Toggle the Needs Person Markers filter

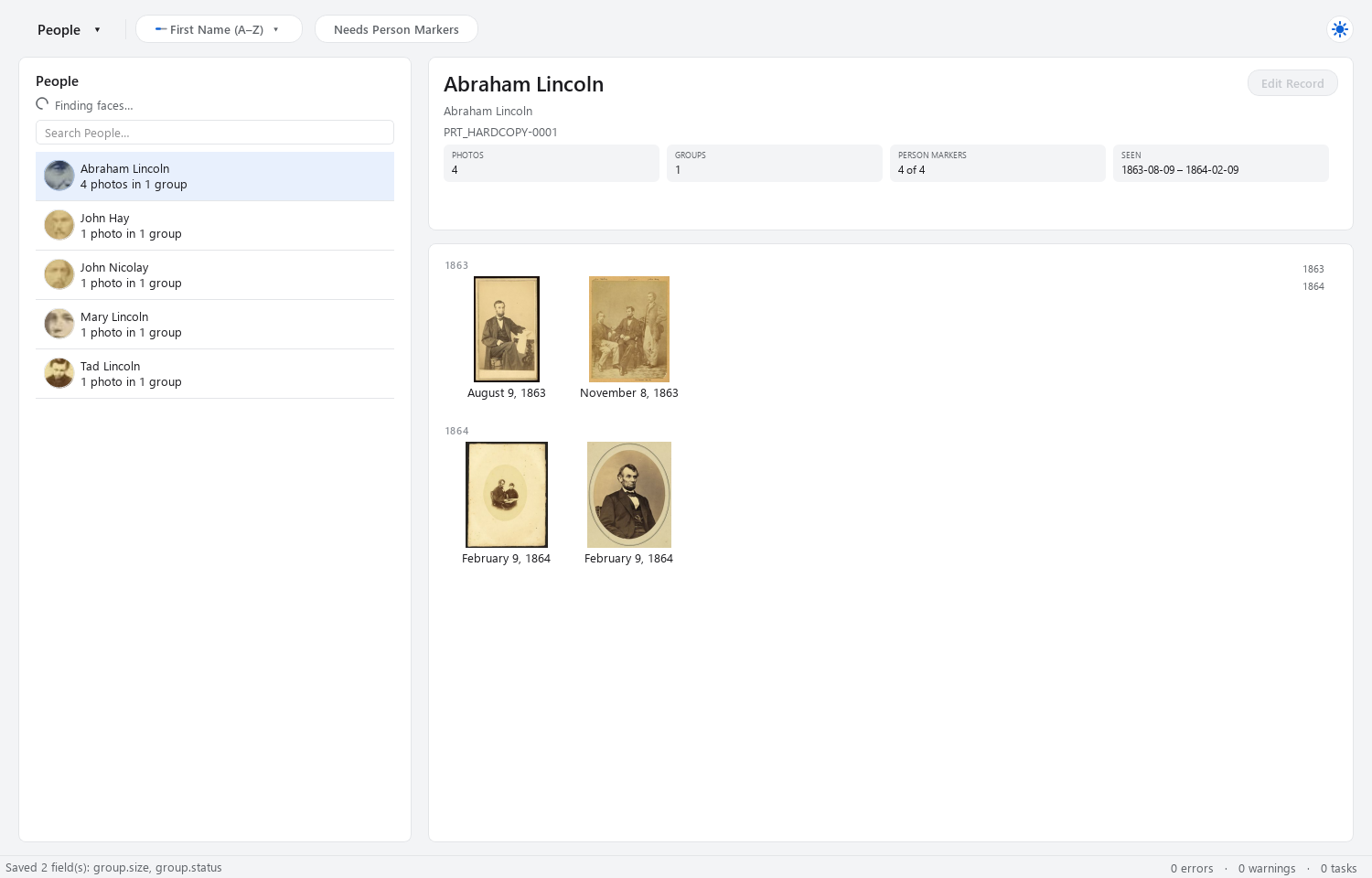(396, 29)
